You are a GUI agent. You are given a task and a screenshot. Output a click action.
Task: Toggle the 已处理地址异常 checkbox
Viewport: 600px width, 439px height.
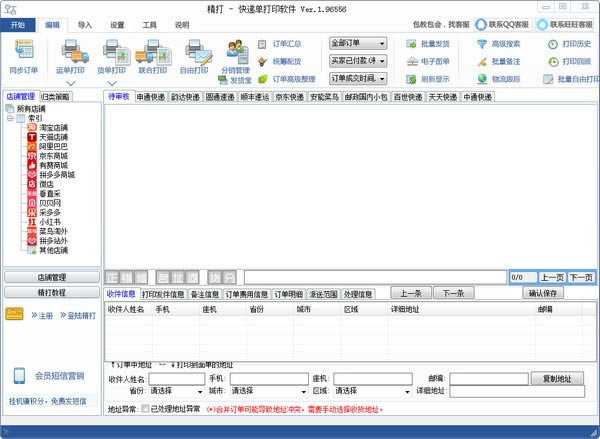(x=147, y=409)
